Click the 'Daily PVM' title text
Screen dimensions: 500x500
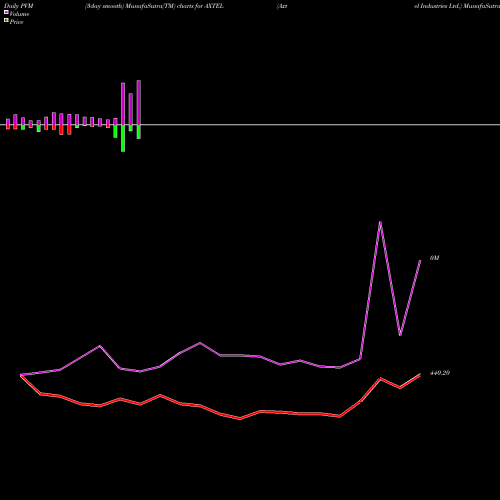click(18, 6)
